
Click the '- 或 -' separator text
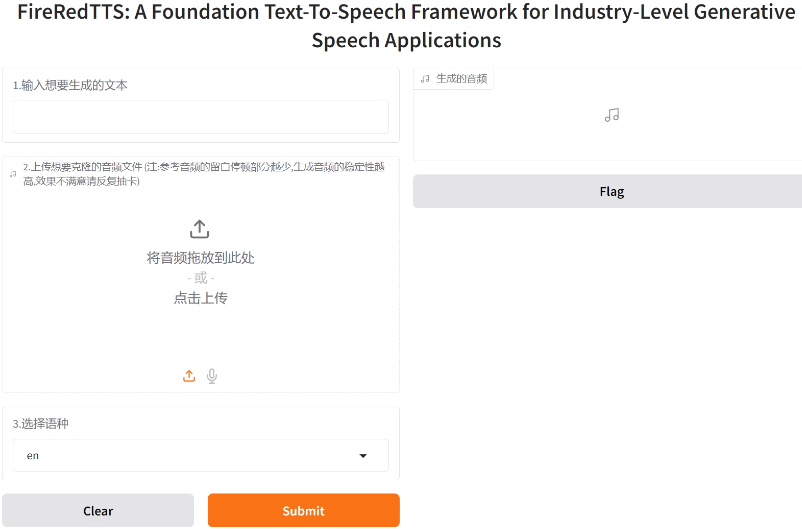tap(200, 278)
